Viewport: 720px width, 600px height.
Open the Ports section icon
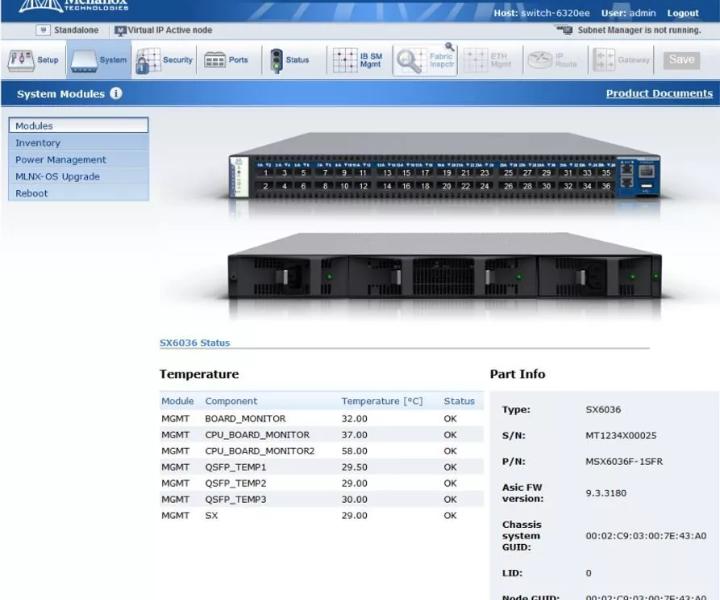[x=214, y=60]
